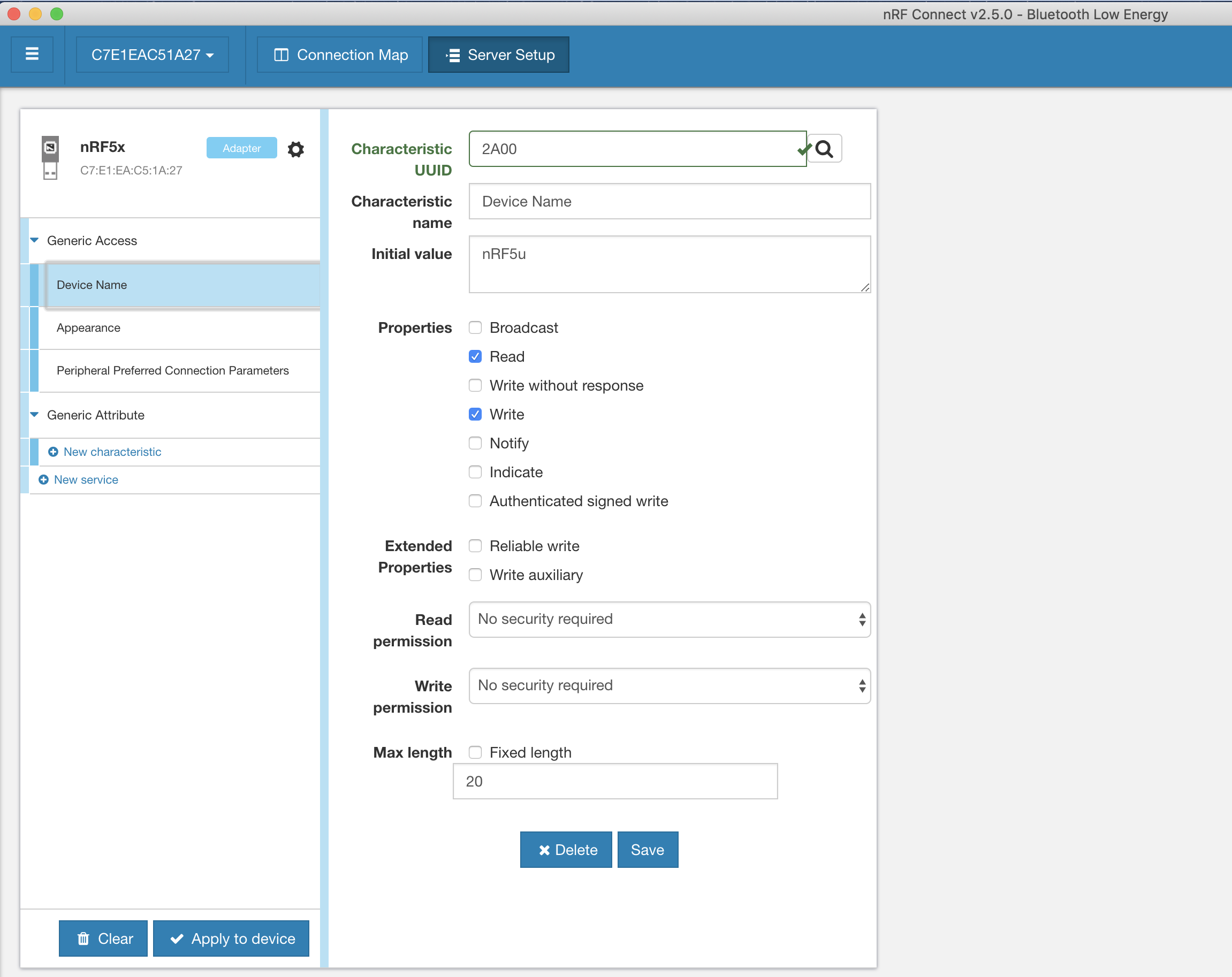
Task: Click the plus icon for New characteristic
Action: click(x=53, y=452)
